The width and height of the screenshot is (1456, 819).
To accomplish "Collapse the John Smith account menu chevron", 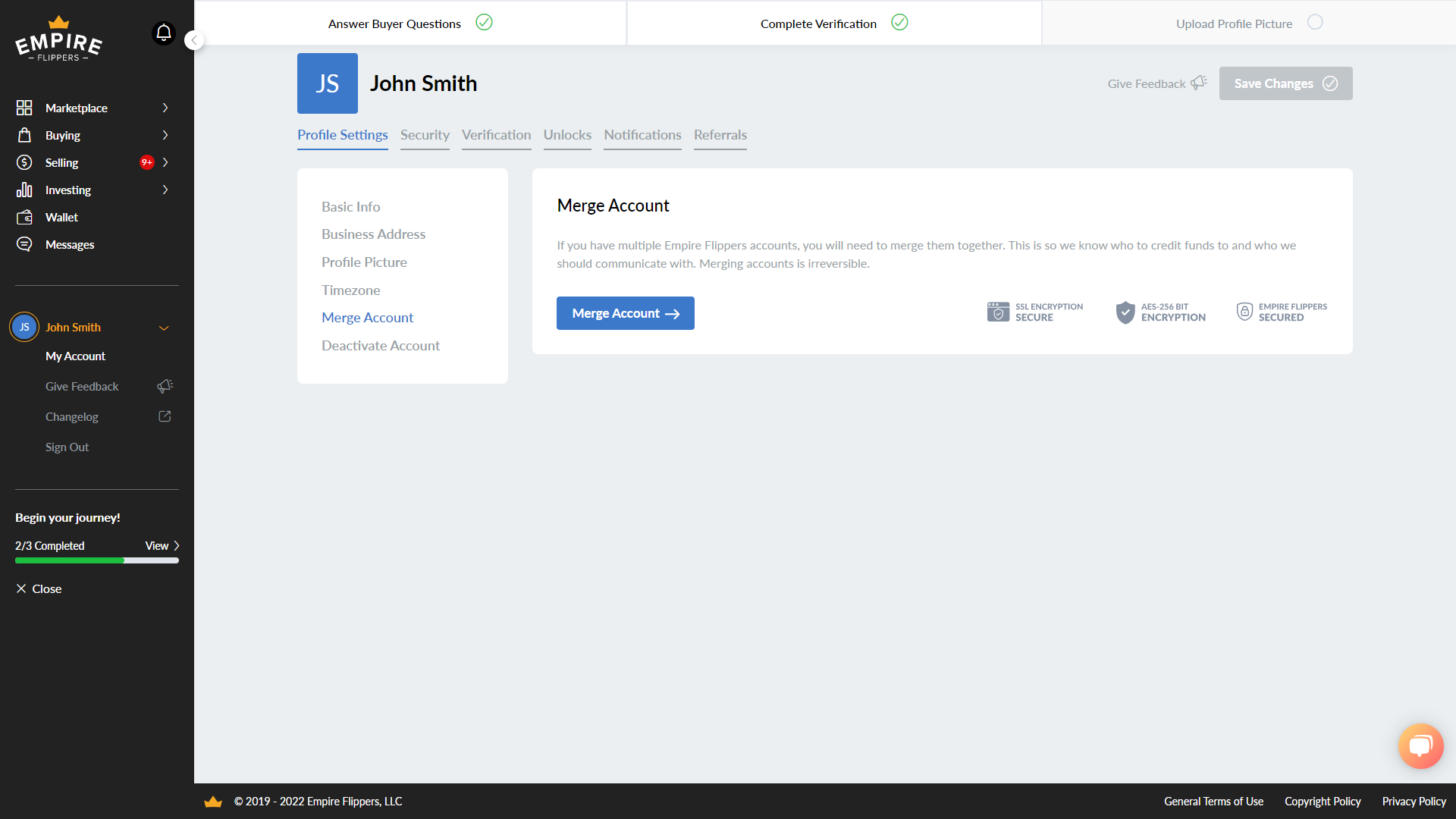I will (x=164, y=328).
